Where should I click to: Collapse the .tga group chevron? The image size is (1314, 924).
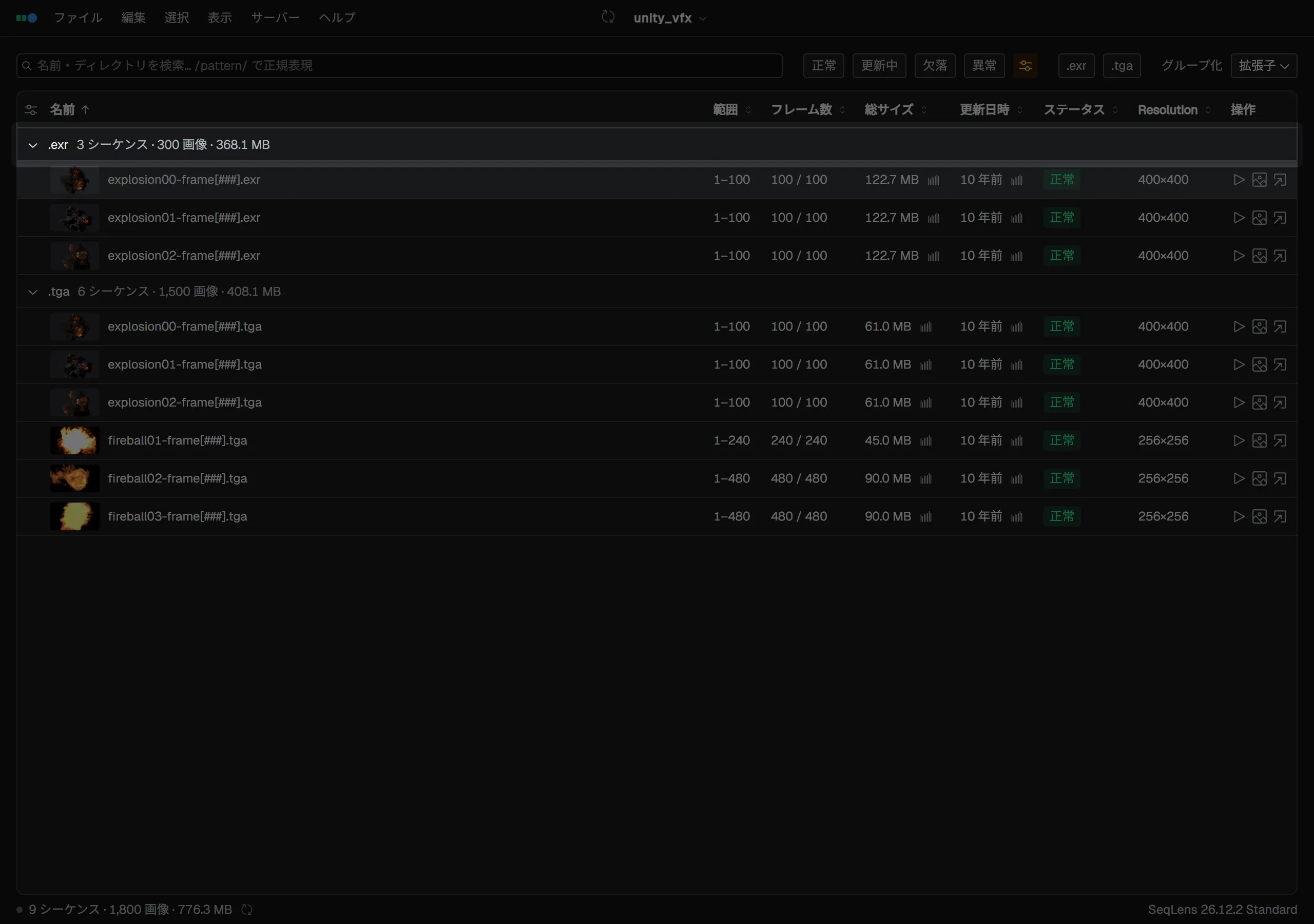click(33, 292)
